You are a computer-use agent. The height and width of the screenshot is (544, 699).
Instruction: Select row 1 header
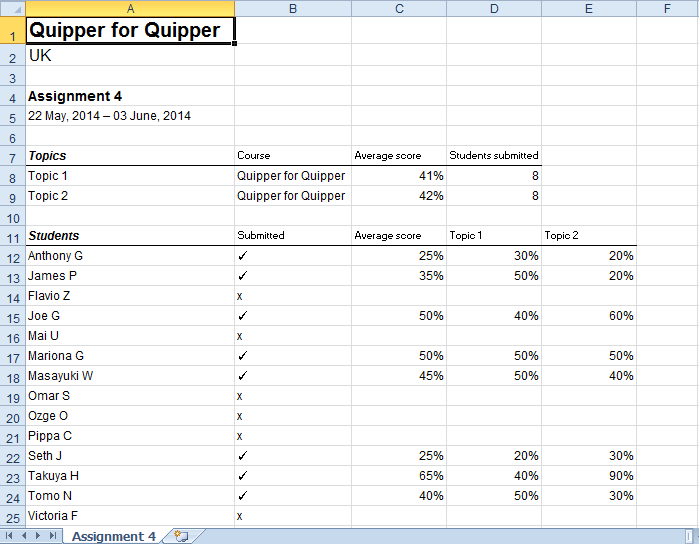click(x=12, y=30)
